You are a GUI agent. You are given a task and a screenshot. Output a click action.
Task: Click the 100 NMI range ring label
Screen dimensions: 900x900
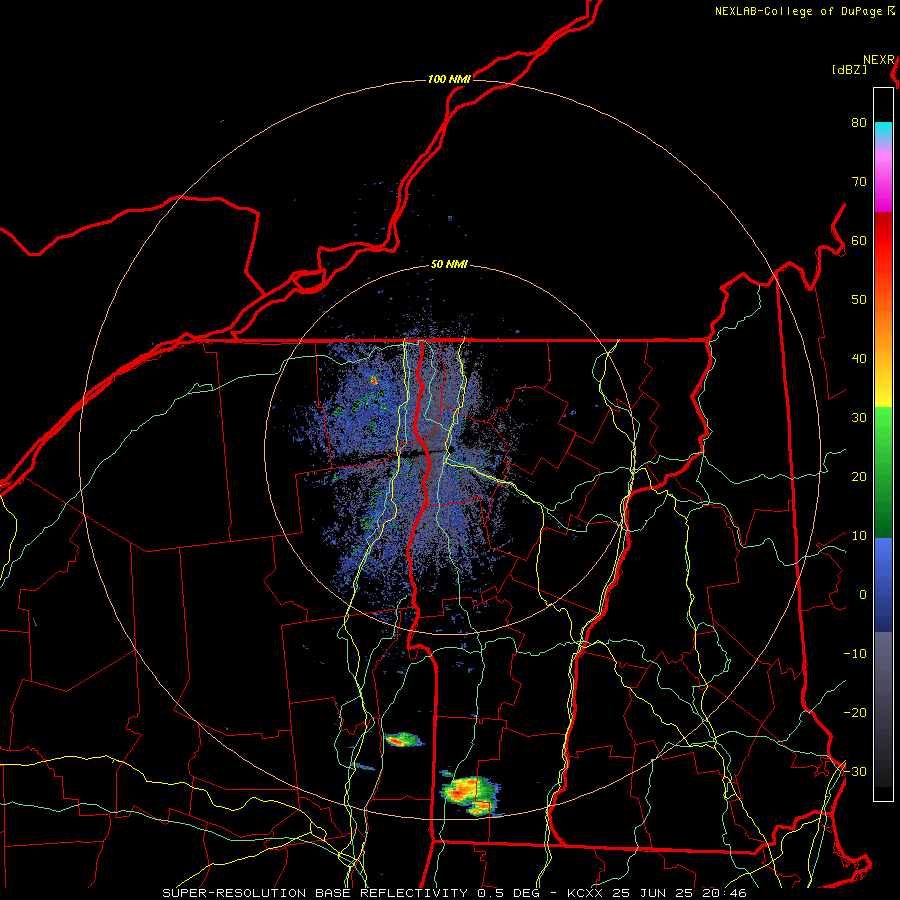coord(449,79)
